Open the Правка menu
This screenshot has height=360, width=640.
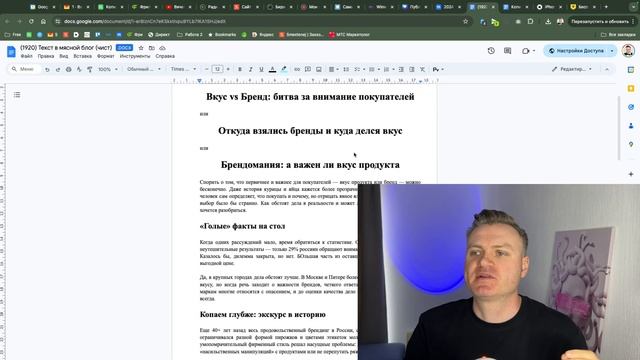coord(46,56)
